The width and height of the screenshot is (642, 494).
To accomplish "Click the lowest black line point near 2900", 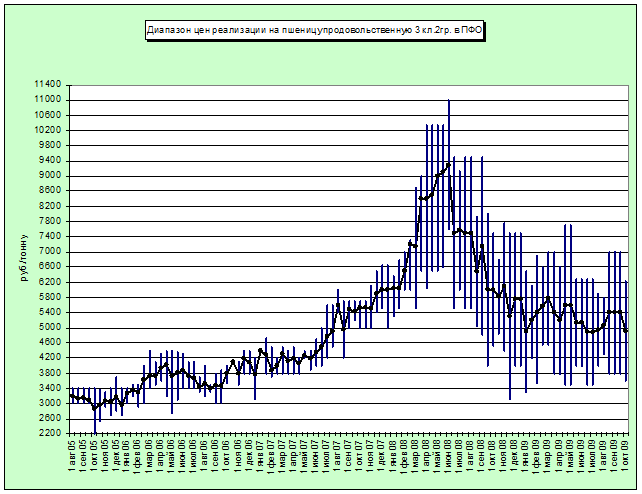I will point(94,408).
